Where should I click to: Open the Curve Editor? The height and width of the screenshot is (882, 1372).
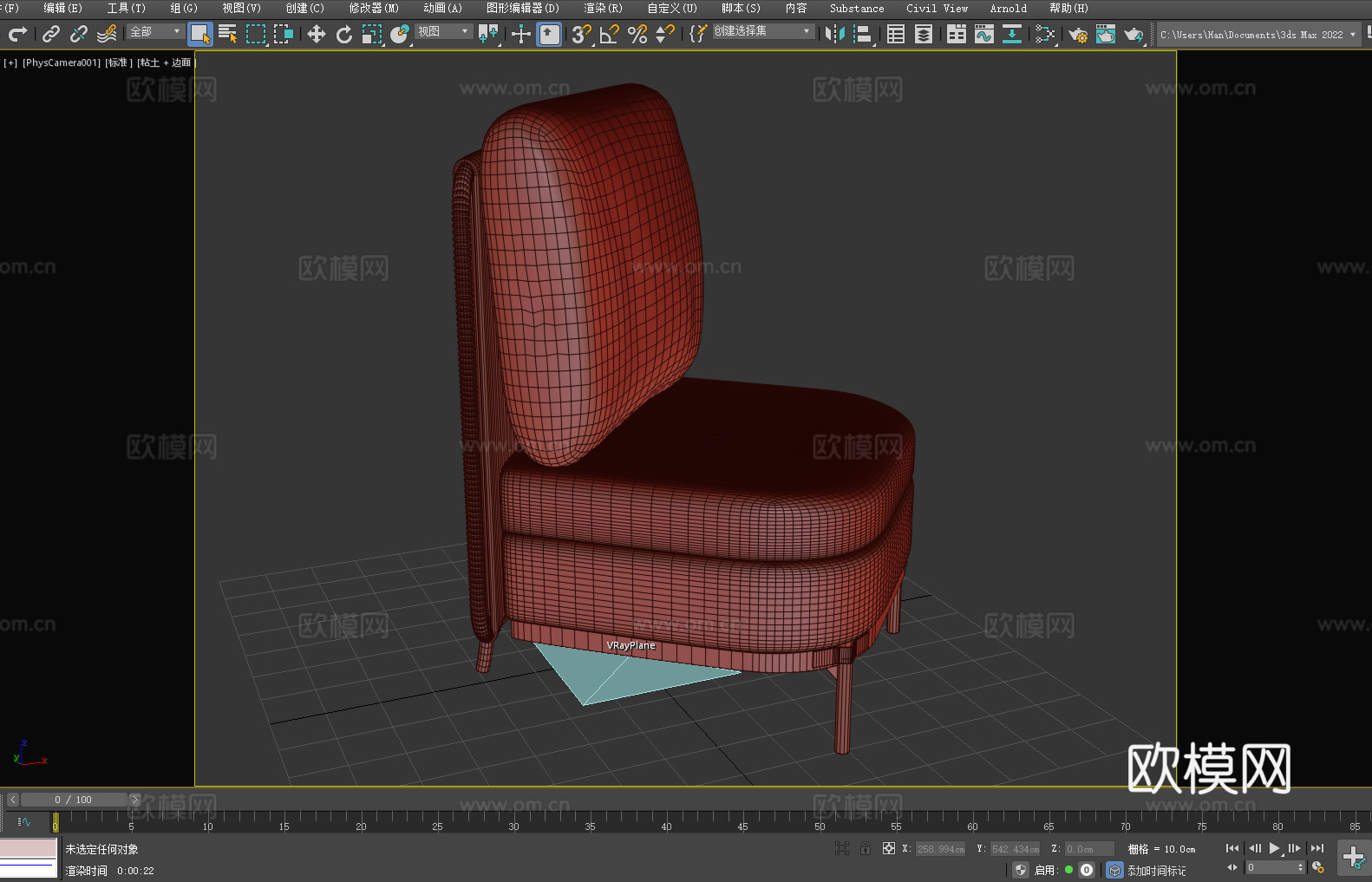click(x=984, y=34)
